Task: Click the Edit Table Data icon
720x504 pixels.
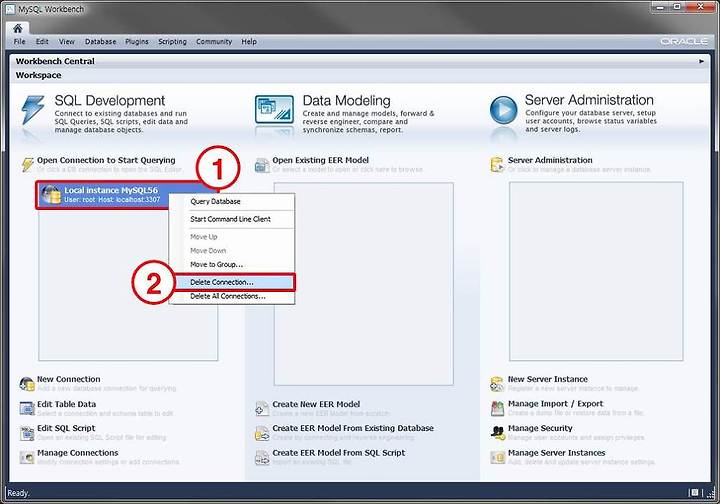Action: 27,409
